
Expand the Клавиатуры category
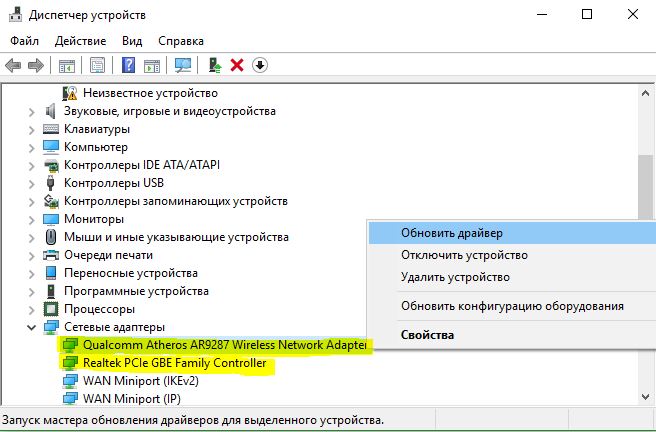coord(31,130)
